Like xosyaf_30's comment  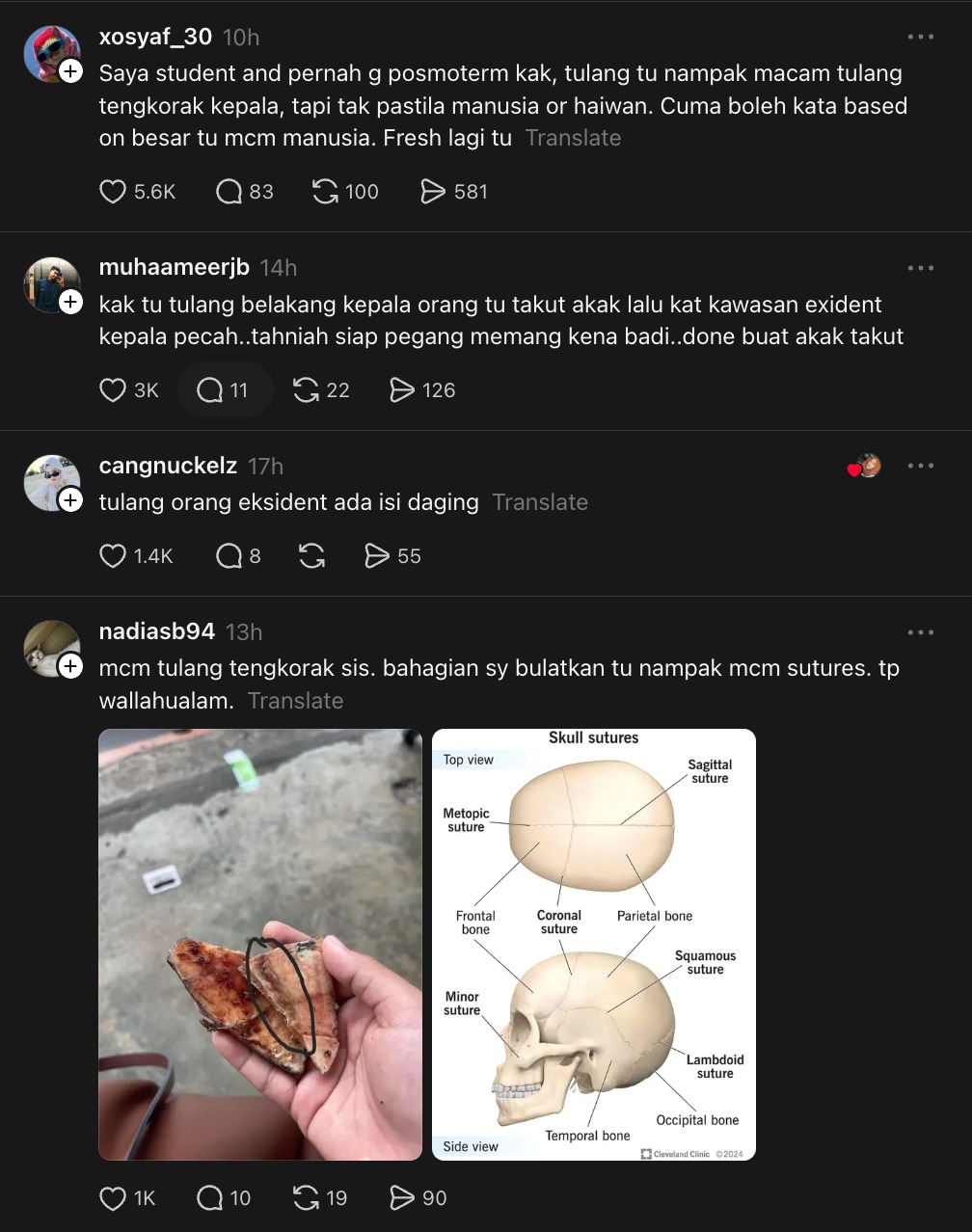pos(114,192)
